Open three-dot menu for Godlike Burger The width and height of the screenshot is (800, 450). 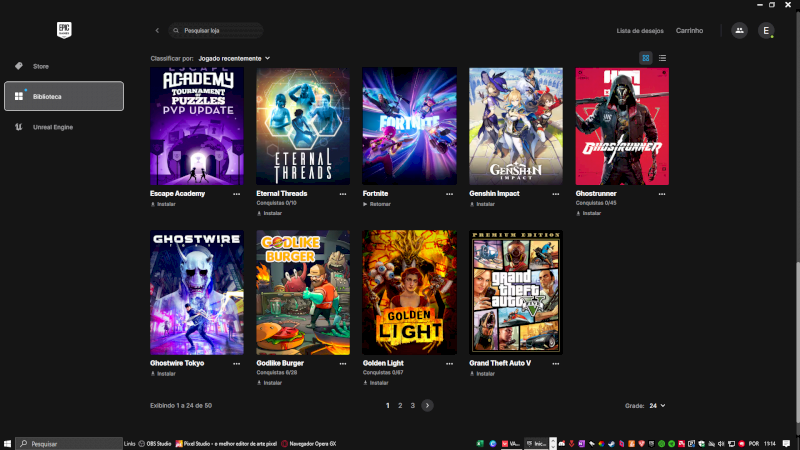(343, 363)
